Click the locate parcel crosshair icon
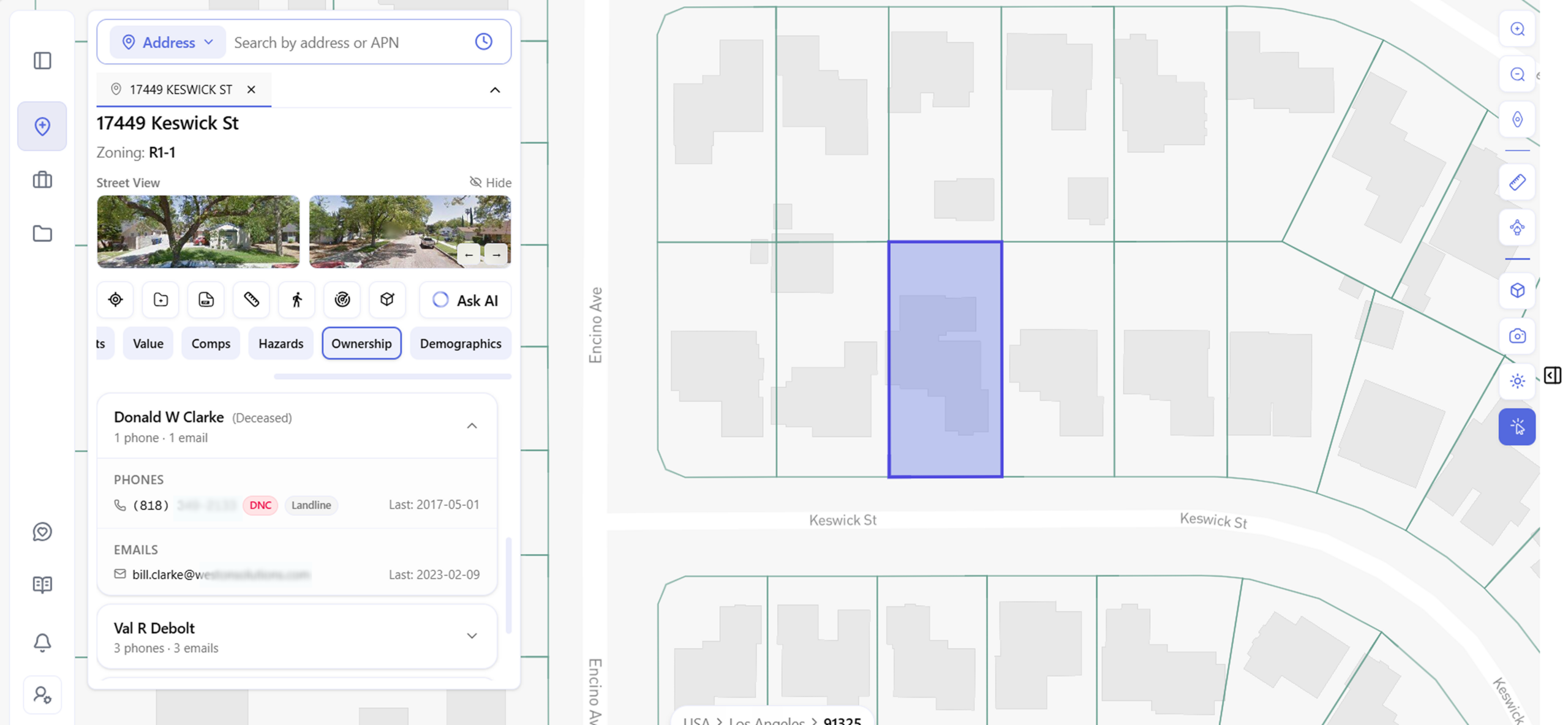The width and height of the screenshot is (1568, 725). click(115, 299)
